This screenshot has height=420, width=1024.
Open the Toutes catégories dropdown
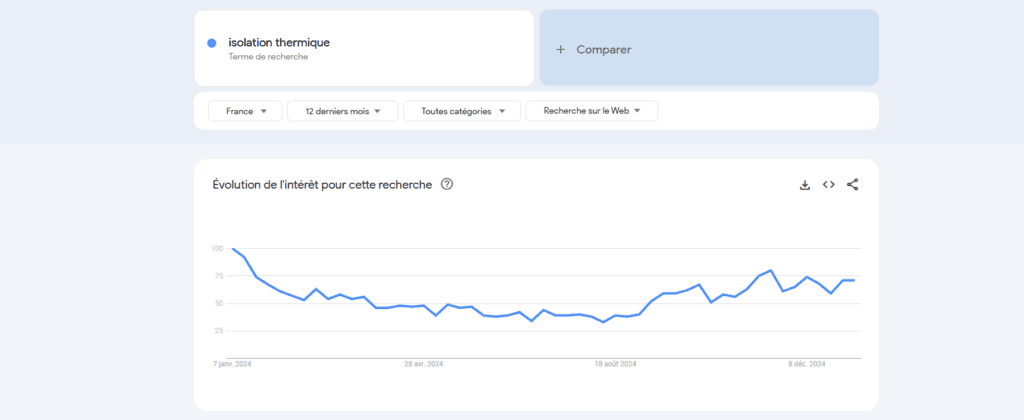pyautogui.click(x=461, y=111)
